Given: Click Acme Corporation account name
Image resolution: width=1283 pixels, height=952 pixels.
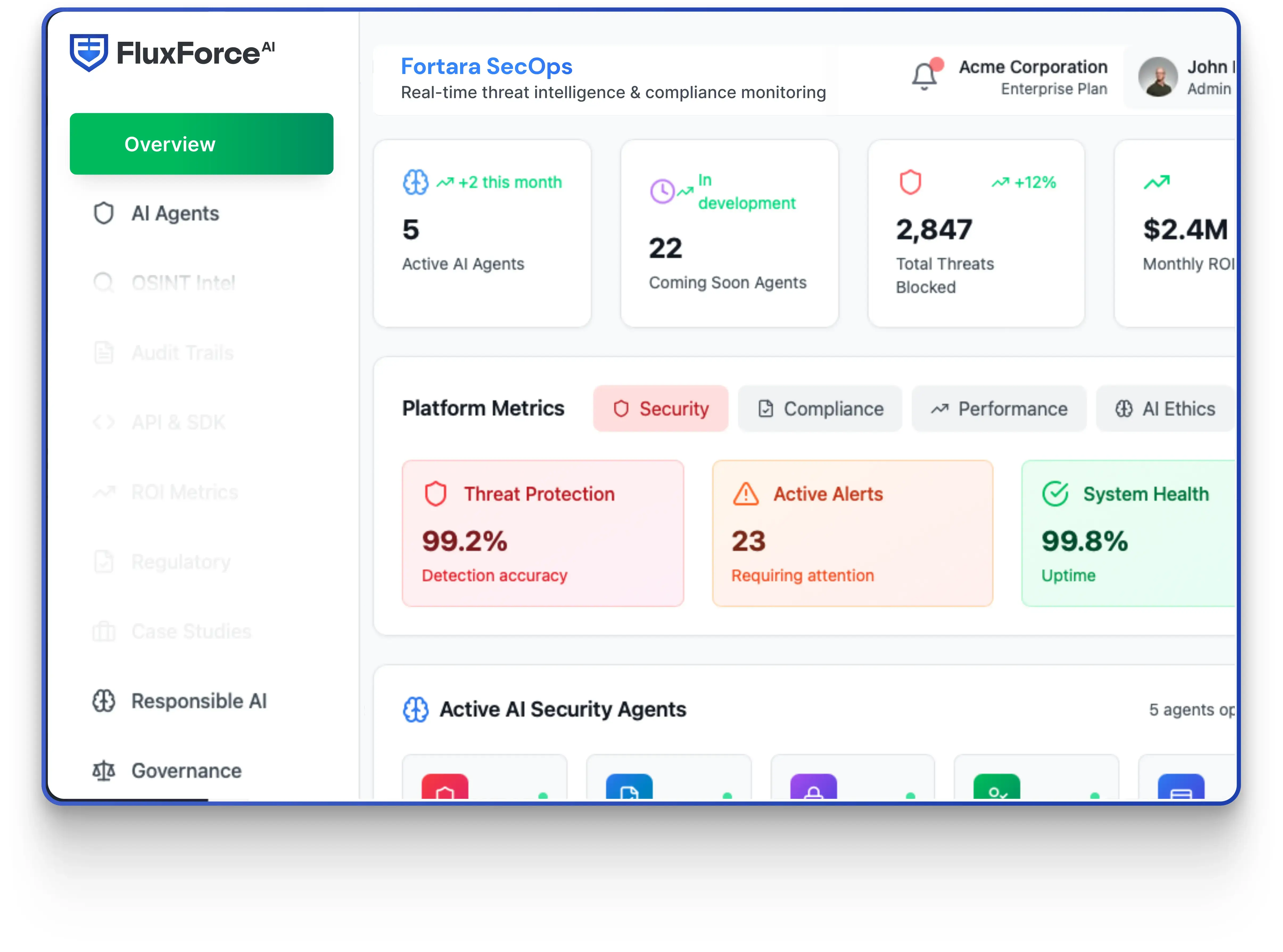Looking at the screenshot, I should [x=1033, y=67].
